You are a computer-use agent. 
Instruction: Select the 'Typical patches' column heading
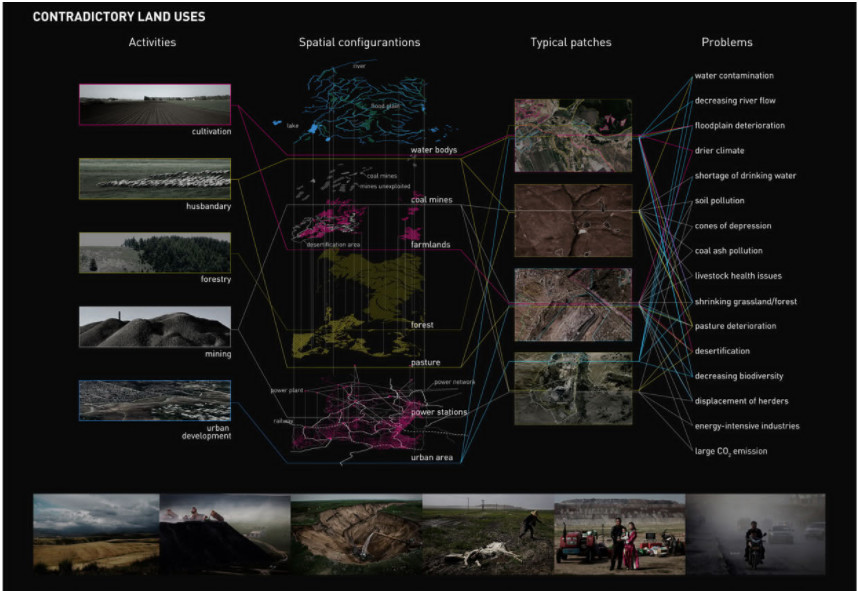tap(570, 43)
